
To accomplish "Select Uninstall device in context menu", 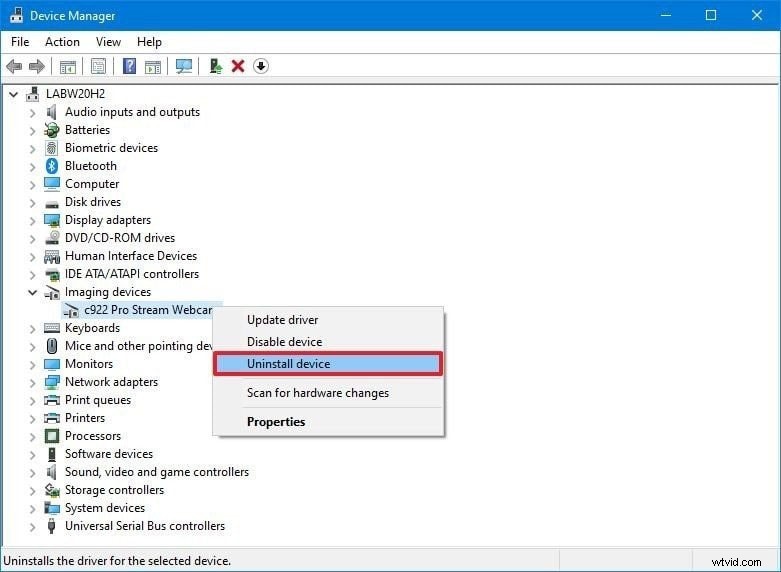I will pos(328,364).
